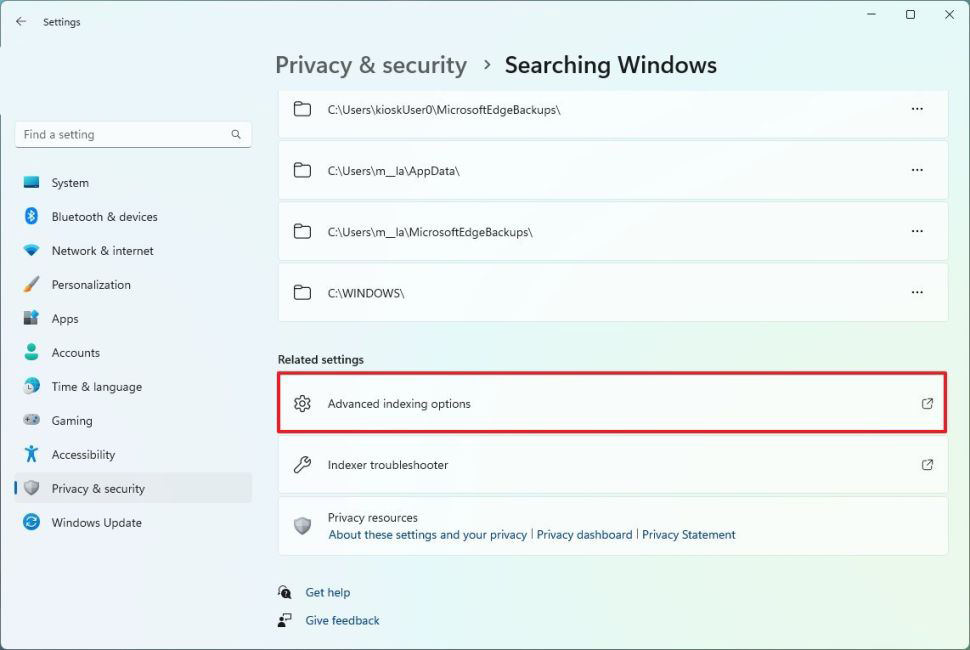Click the Find a setting search box

(x=120, y=134)
